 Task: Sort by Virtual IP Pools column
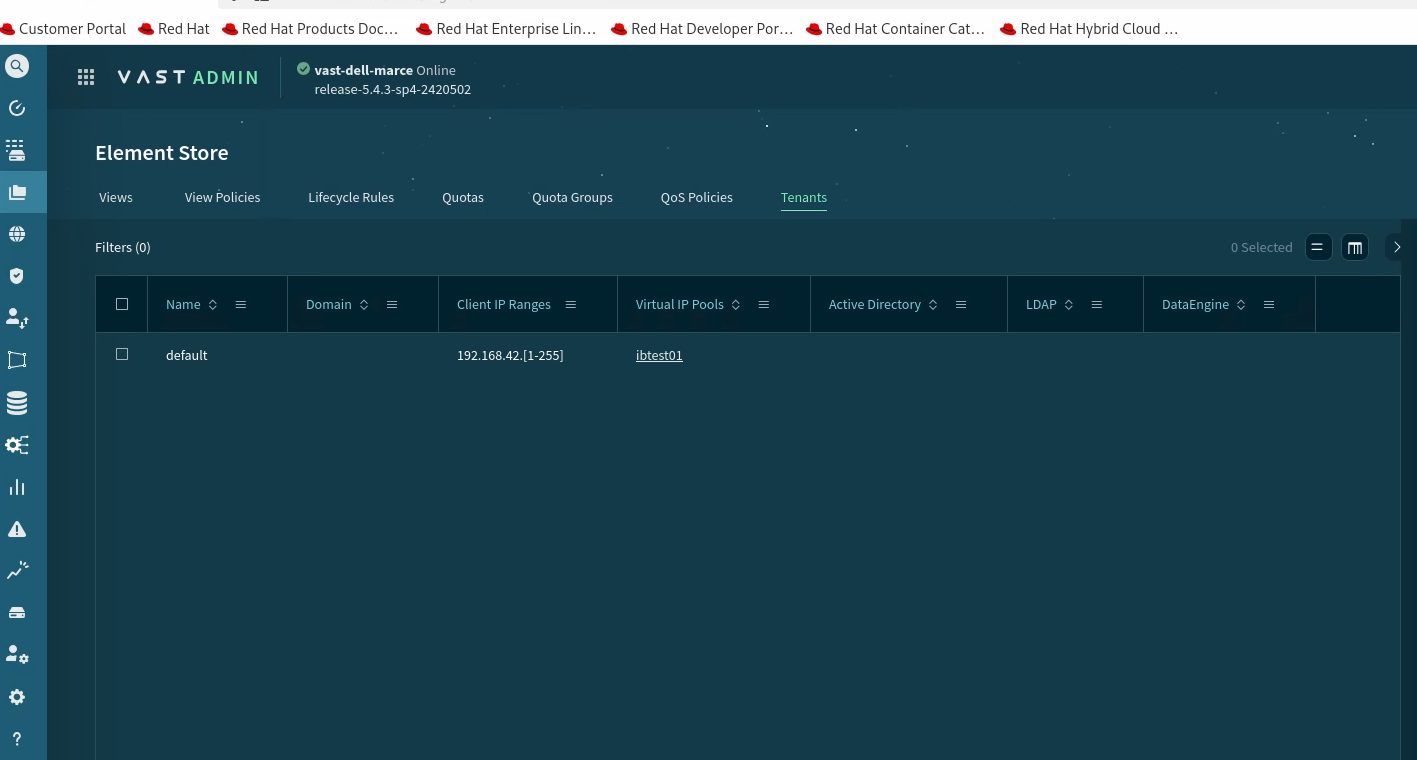tap(736, 305)
